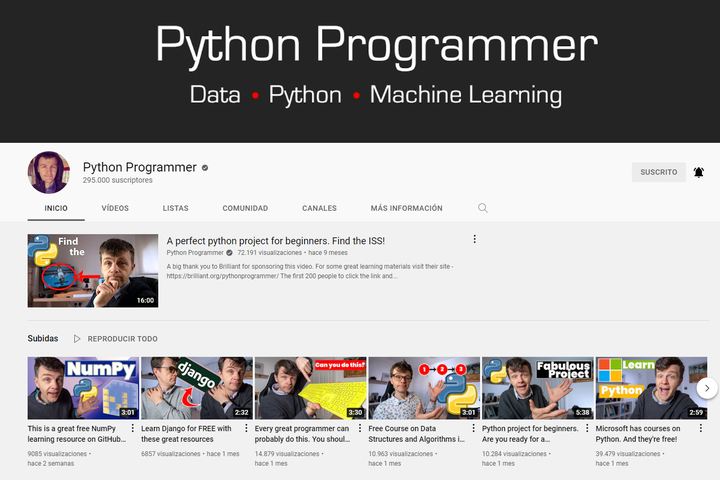Open three-dot menu for NumPy video
Image resolution: width=720 pixels, height=480 pixels.
(x=133, y=428)
